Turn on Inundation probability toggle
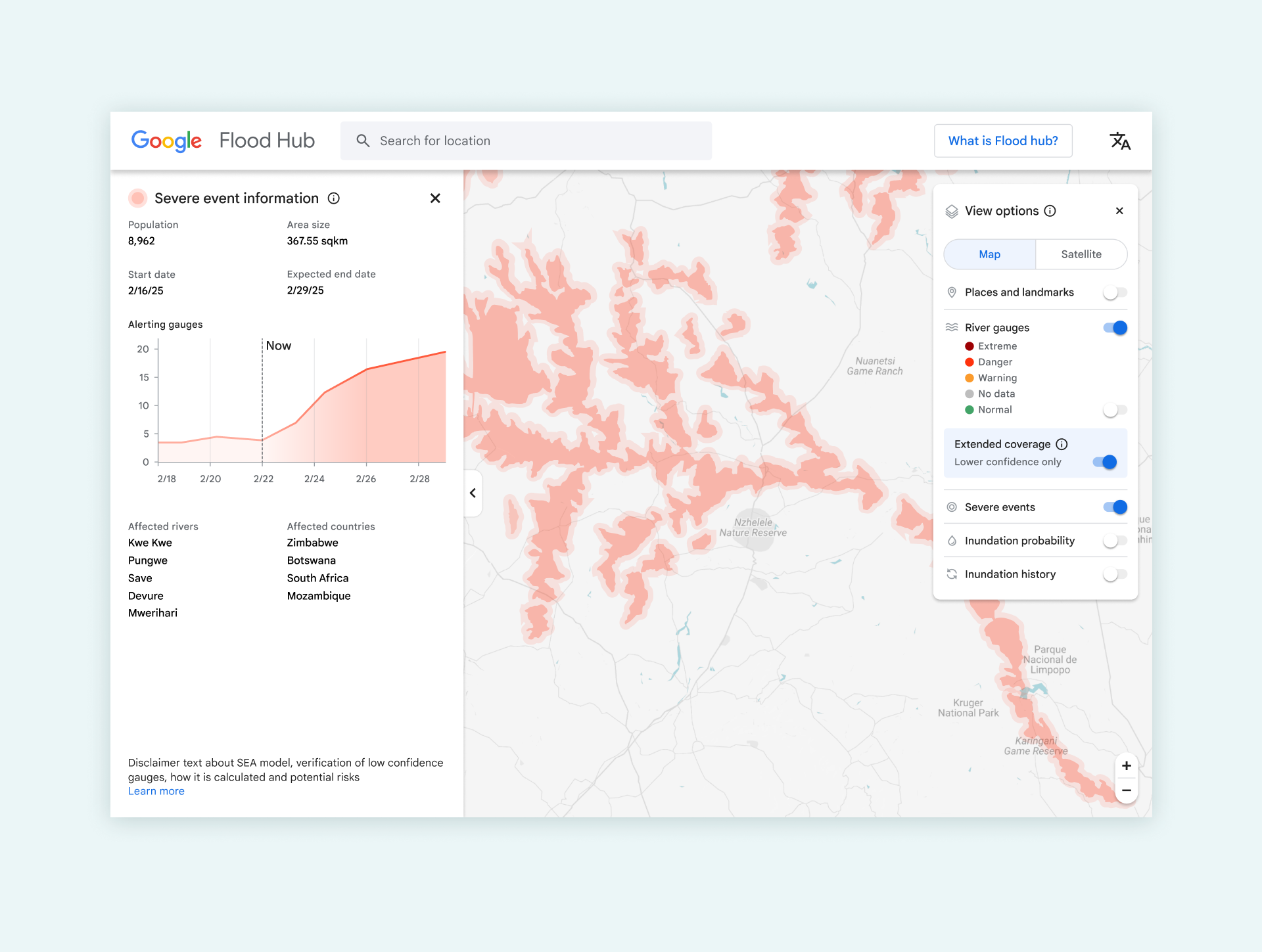1262x952 pixels. [1115, 541]
